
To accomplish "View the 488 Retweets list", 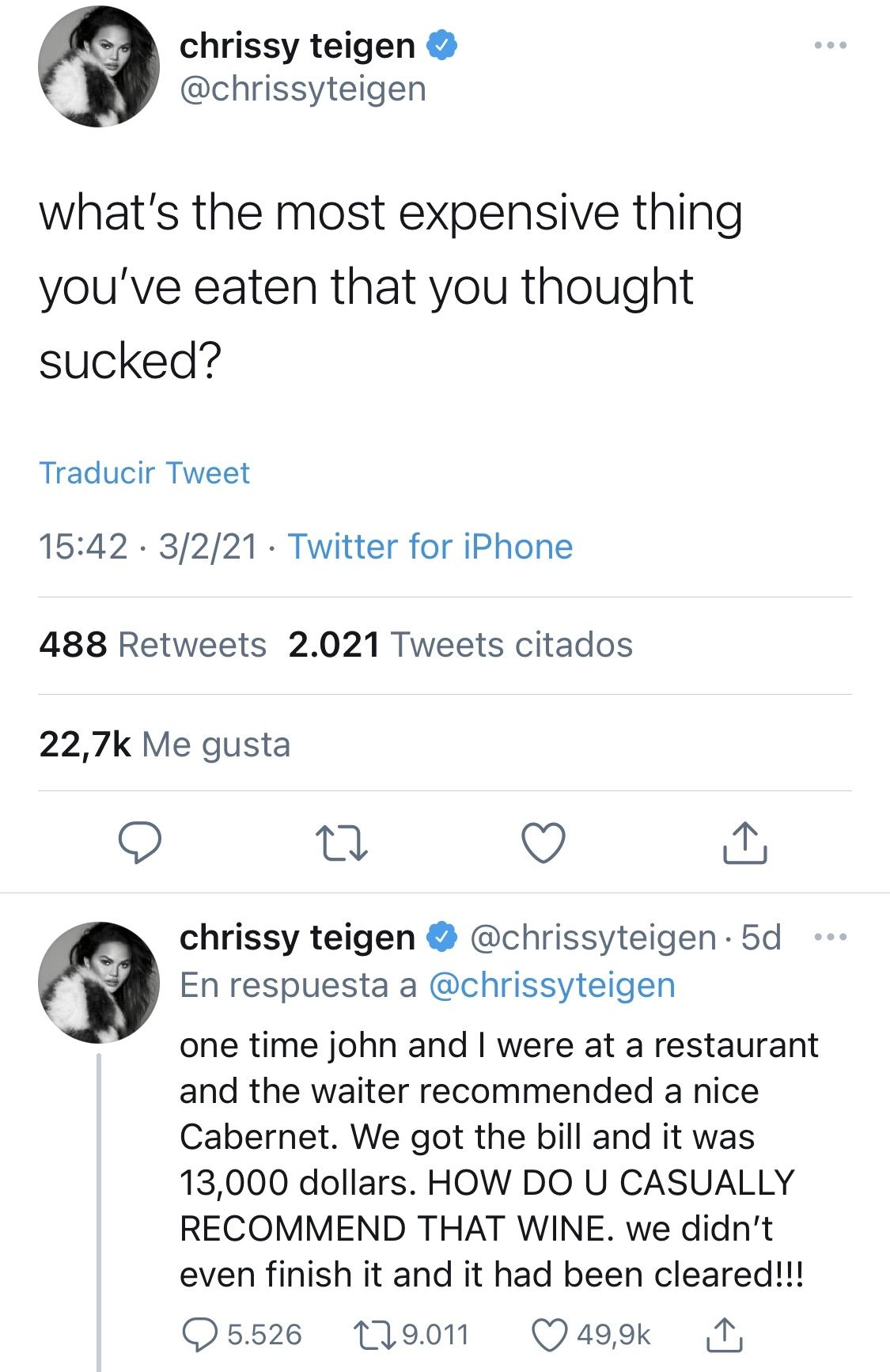I will [153, 645].
